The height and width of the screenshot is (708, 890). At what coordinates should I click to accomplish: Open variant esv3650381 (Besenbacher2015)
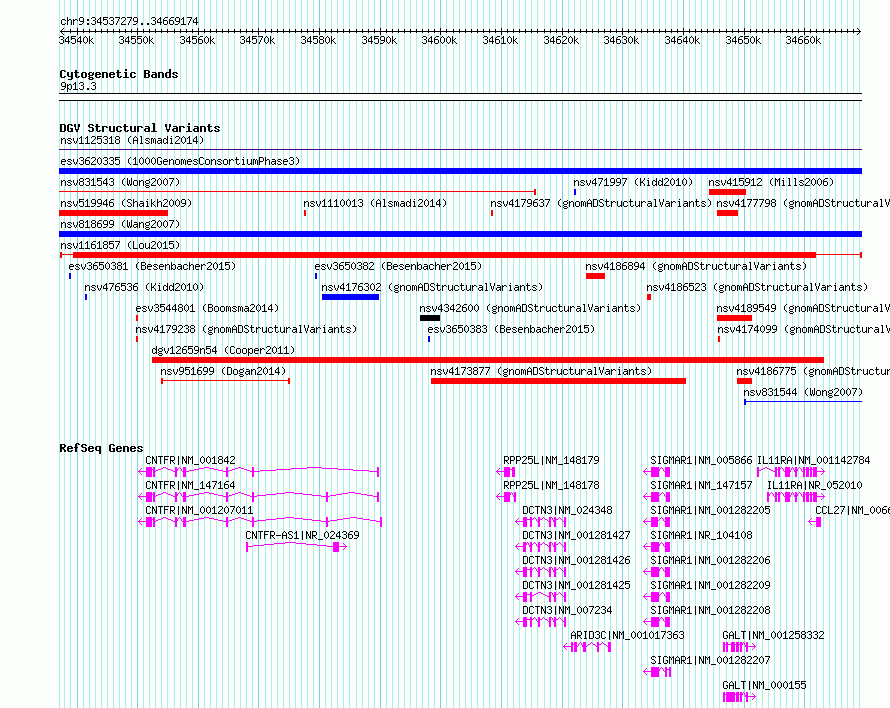[x=152, y=266]
